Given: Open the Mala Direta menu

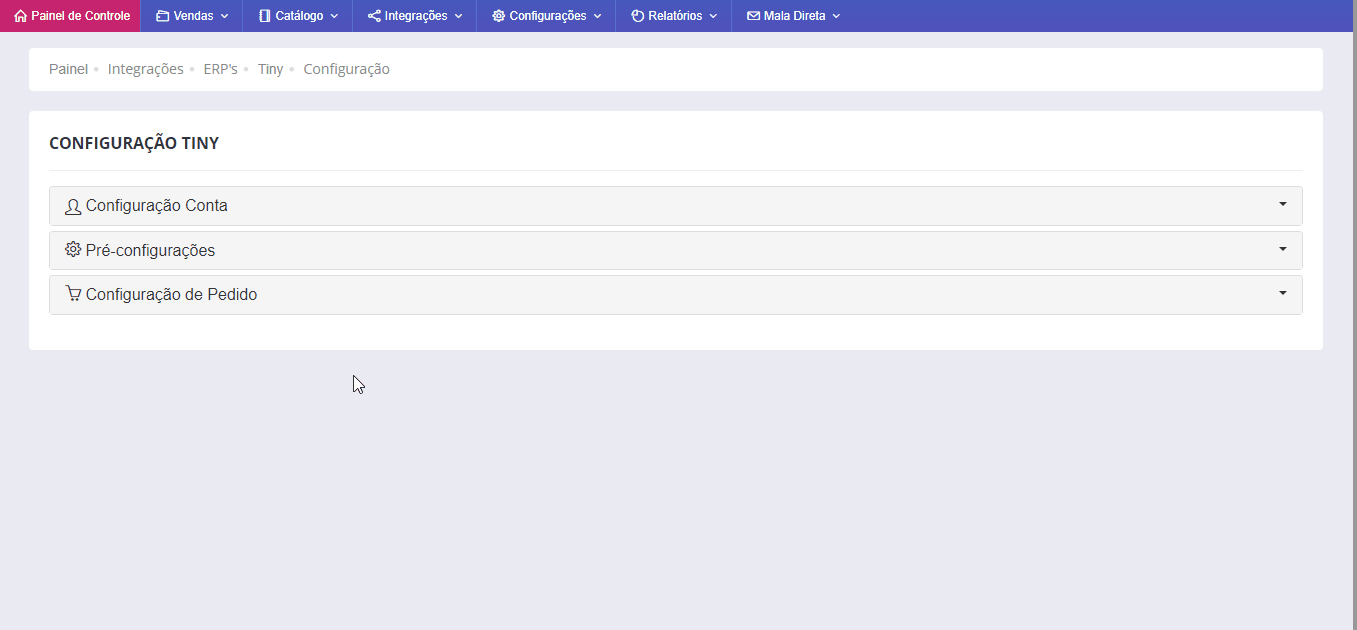Looking at the screenshot, I should tap(793, 16).
